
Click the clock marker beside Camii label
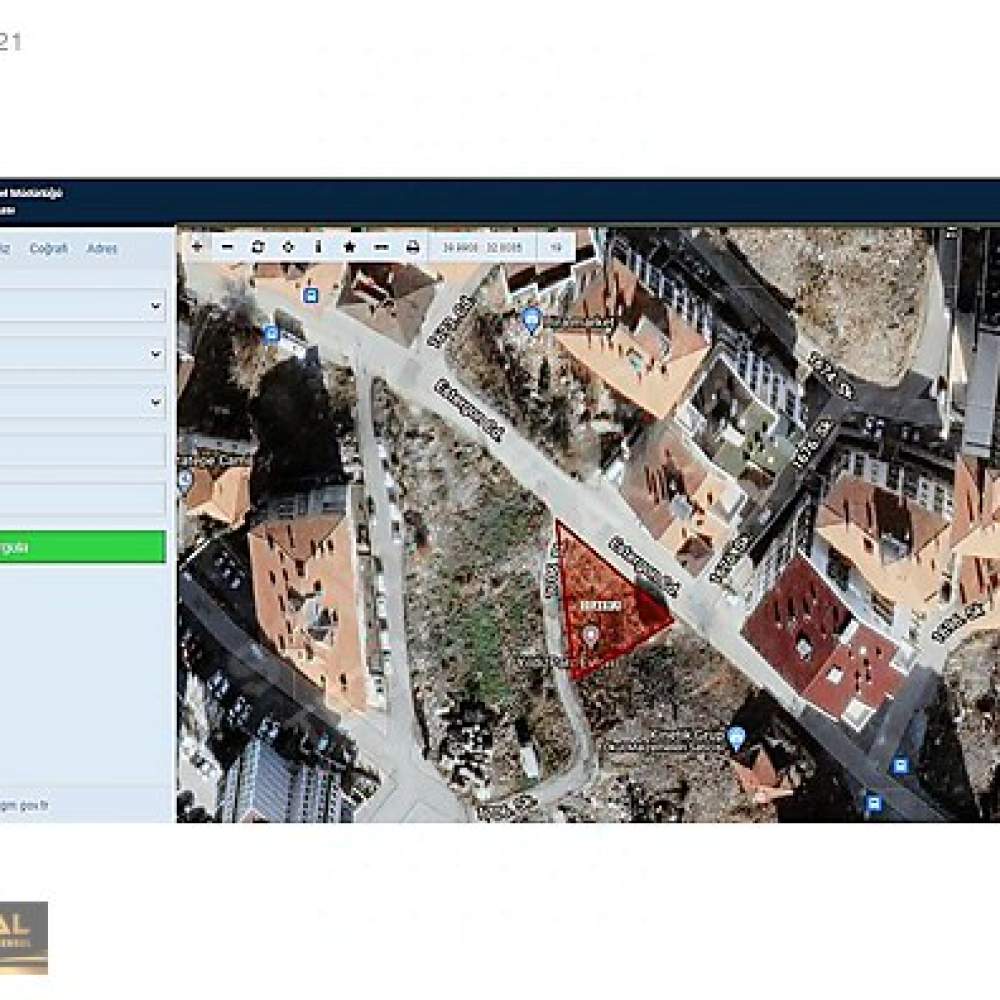pyautogui.click(x=184, y=480)
